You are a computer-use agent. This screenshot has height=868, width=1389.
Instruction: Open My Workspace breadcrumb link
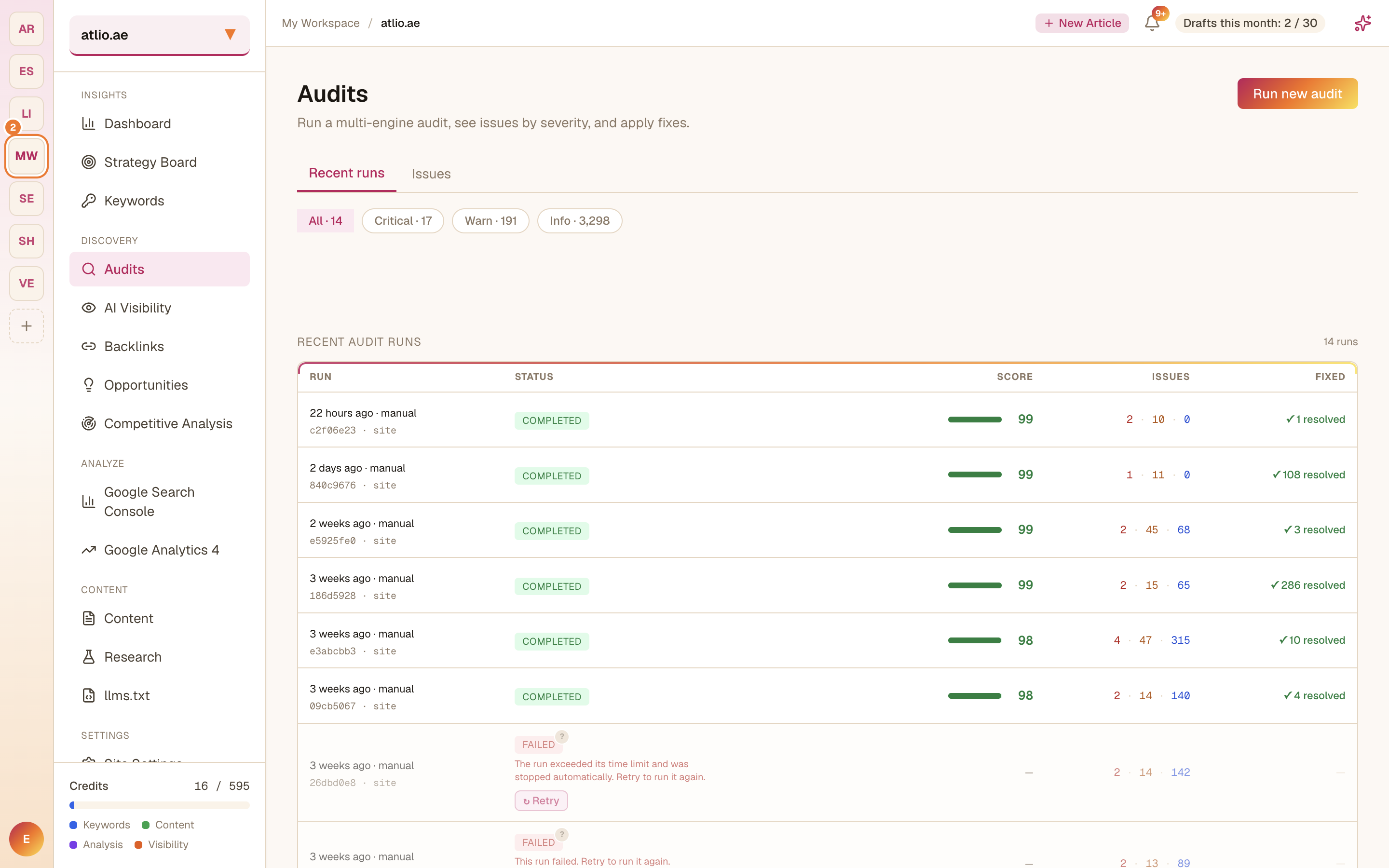tap(321, 23)
